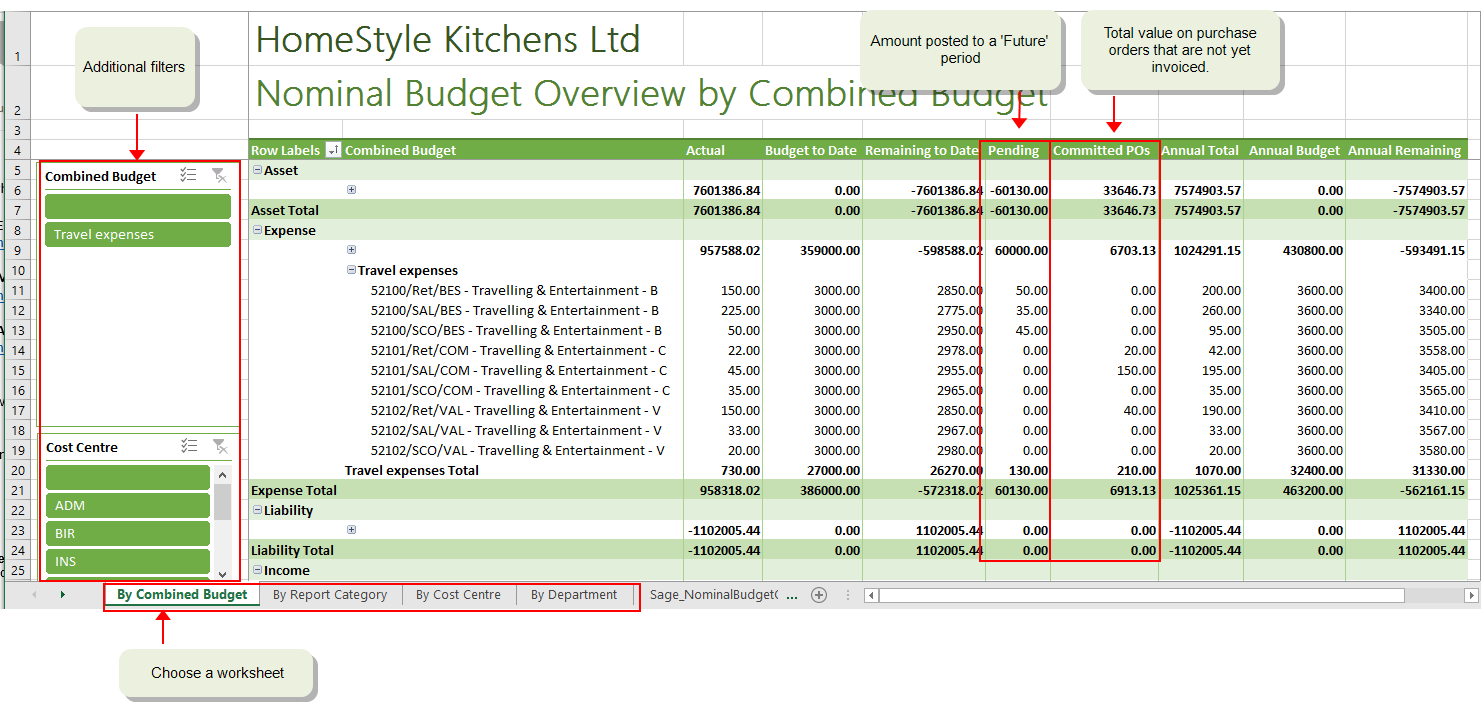Select row header number 20
This screenshot has height=712, width=1481.
click(x=16, y=470)
